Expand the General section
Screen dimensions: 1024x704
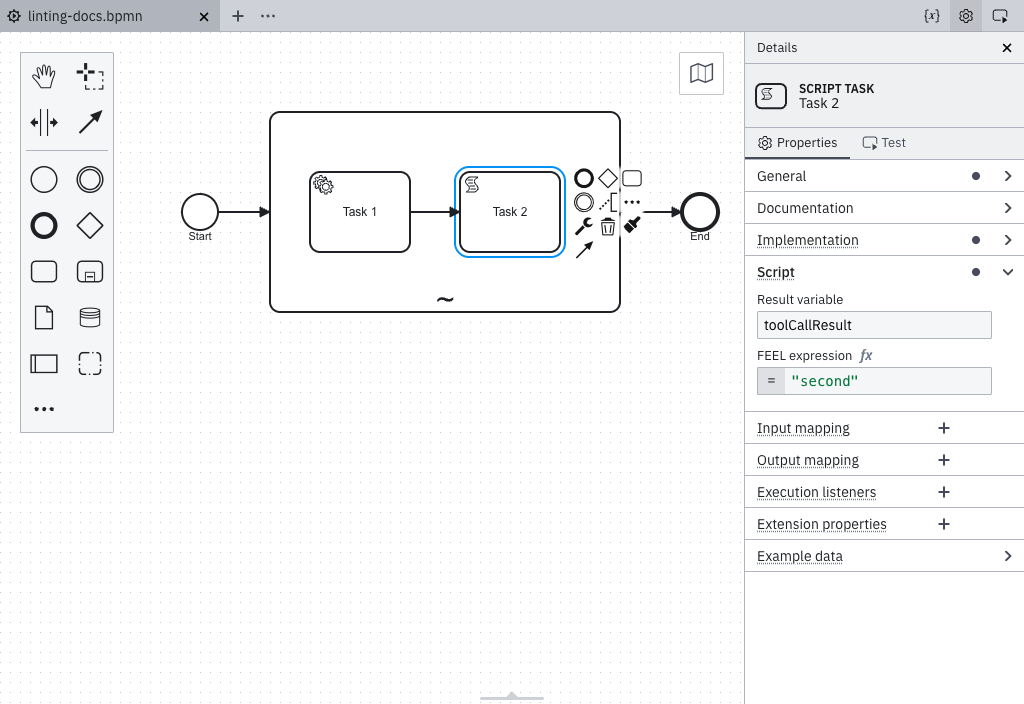[x=884, y=176]
